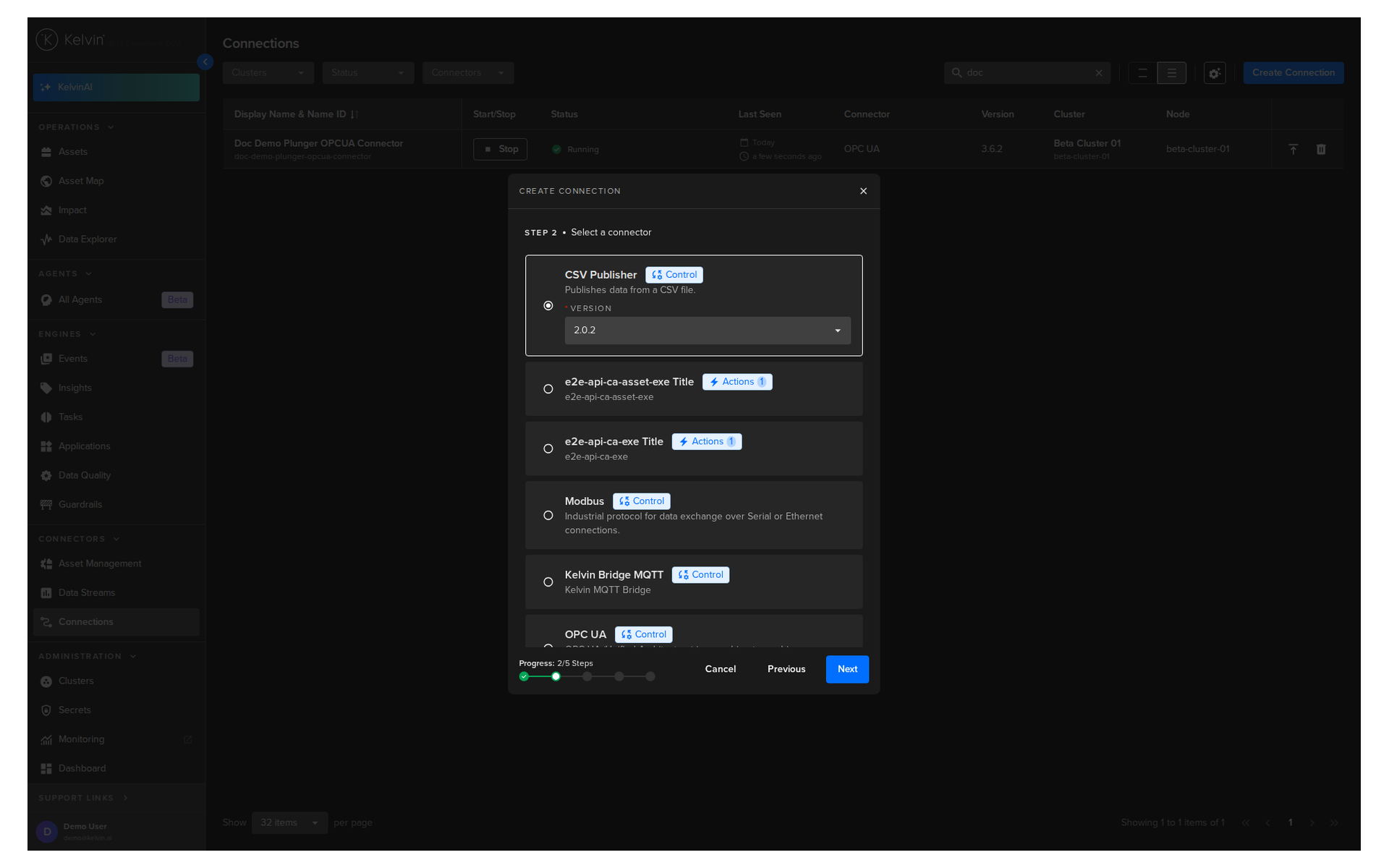Select the e2e-api-ca-exe Title radio button
The width and height of the screenshot is (1389, 868).
point(548,448)
